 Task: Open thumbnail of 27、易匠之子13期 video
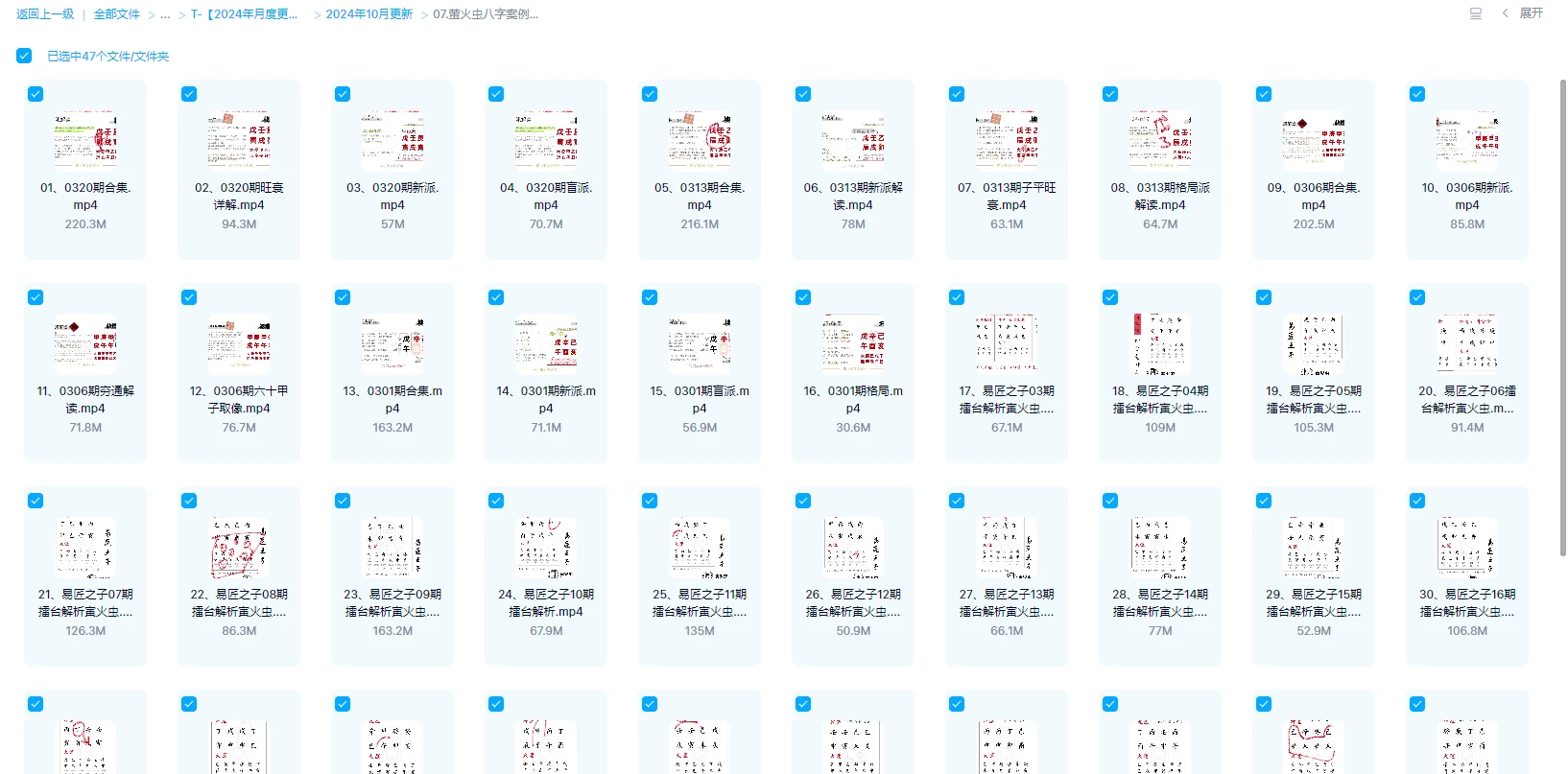(x=1007, y=548)
